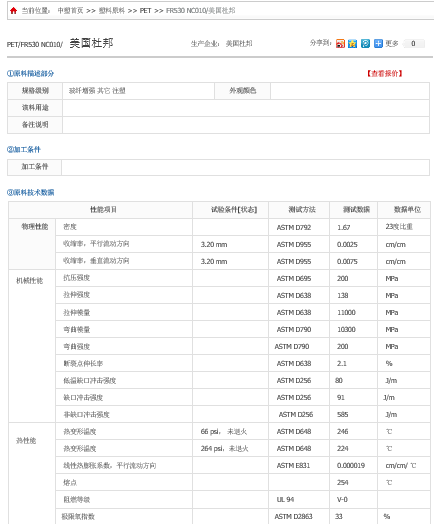Click PET/FR530 NC010/ title text
This screenshot has width=434, height=524.
click(35, 44)
